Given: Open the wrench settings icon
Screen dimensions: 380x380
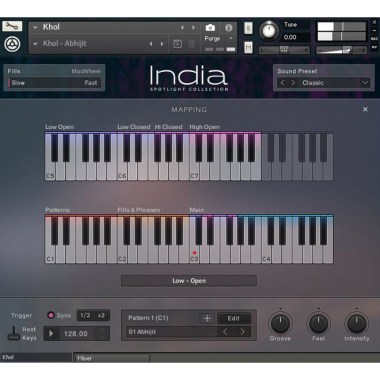Looking at the screenshot, I should point(12,26).
